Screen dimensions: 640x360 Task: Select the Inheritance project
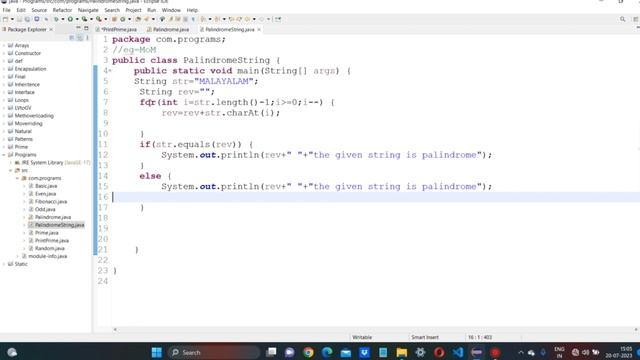coord(27,84)
